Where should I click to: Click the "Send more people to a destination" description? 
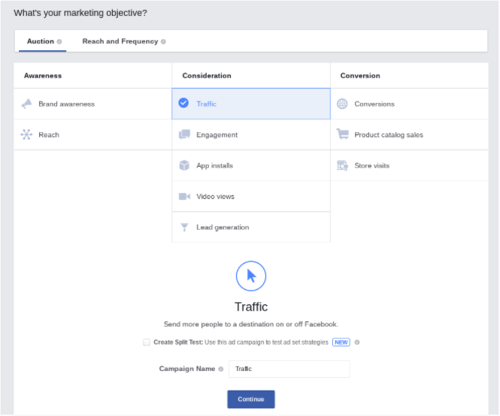click(251, 324)
